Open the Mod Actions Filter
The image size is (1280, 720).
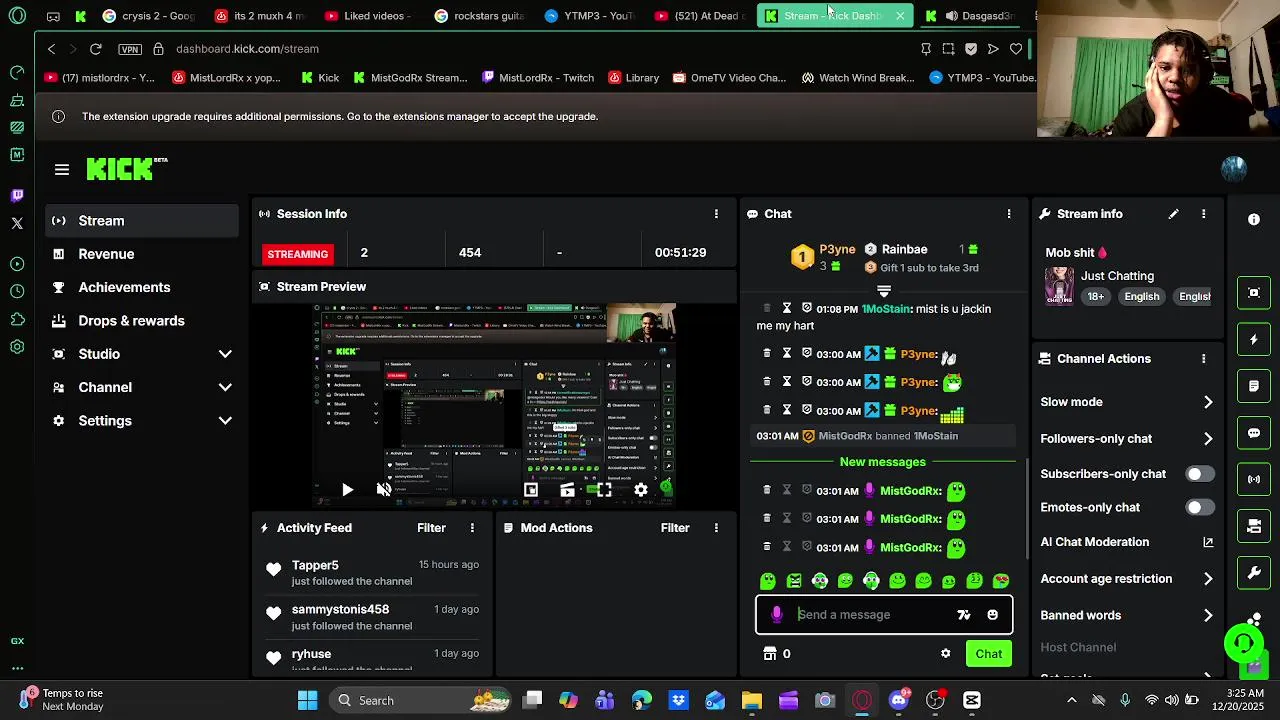point(675,528)
